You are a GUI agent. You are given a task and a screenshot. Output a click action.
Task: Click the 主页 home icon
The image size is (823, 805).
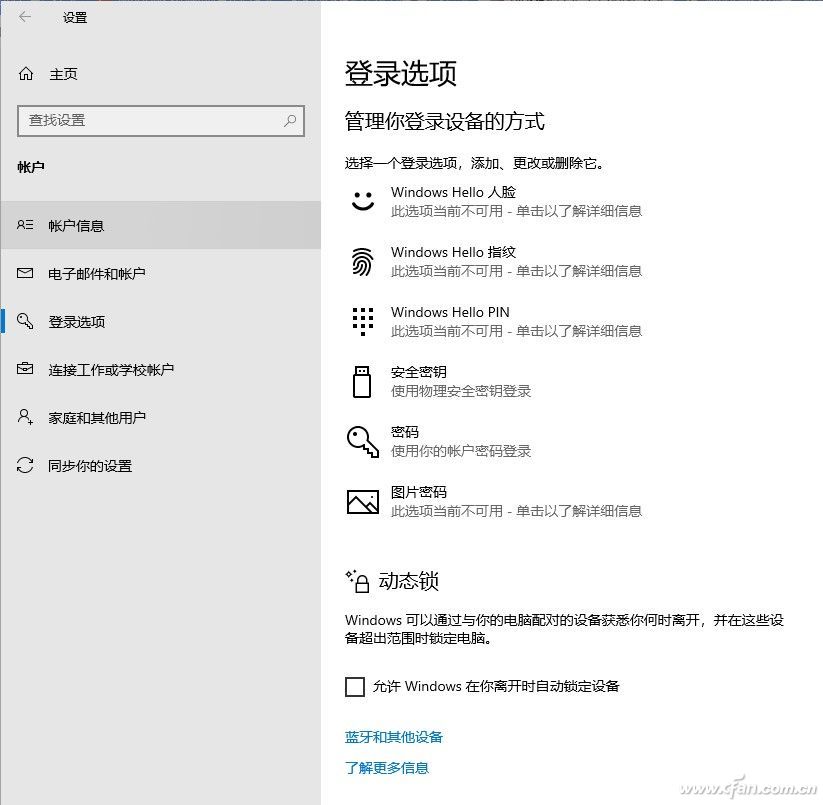24,73
